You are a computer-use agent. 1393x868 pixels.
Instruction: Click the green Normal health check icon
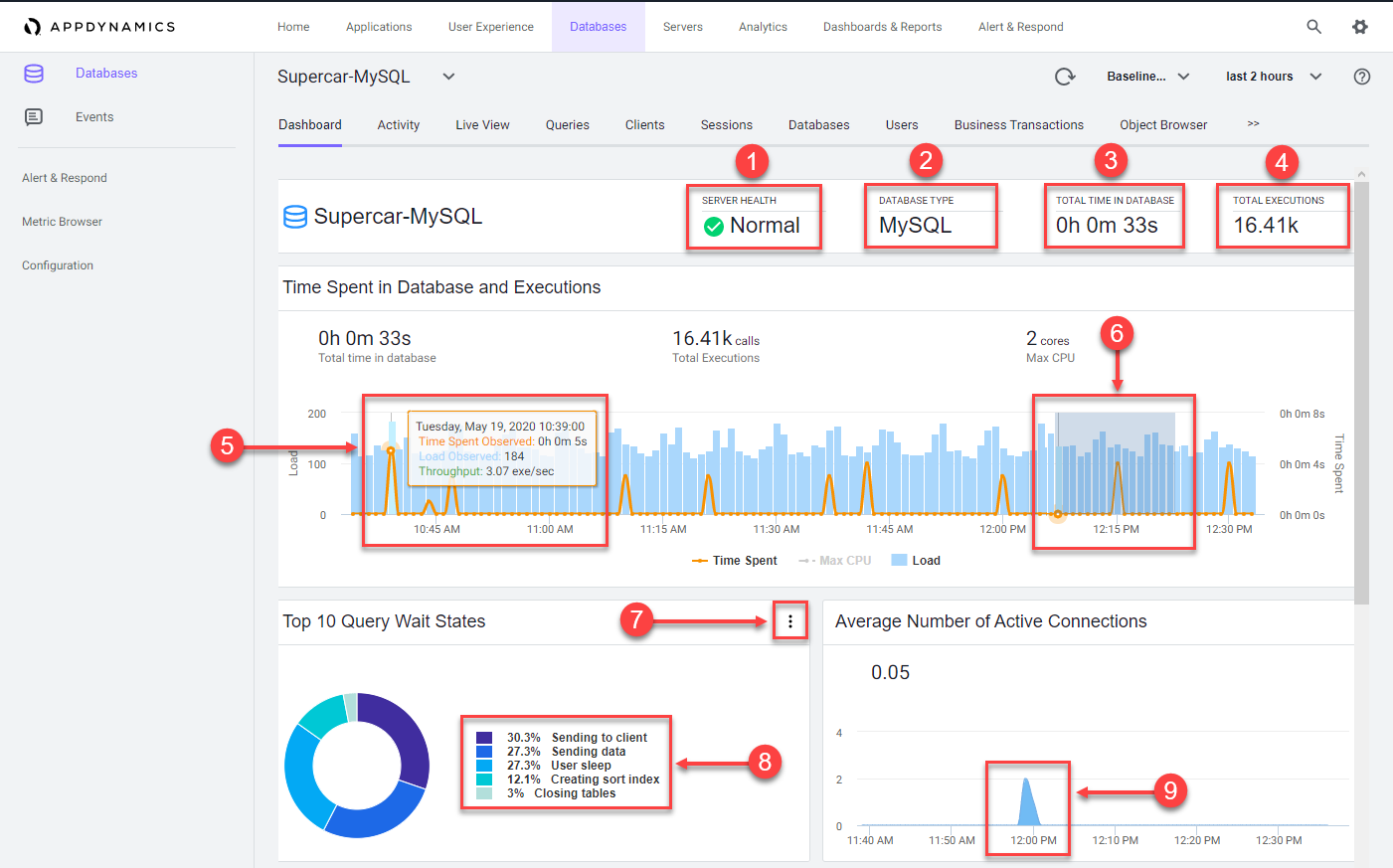tap(713, 227)
